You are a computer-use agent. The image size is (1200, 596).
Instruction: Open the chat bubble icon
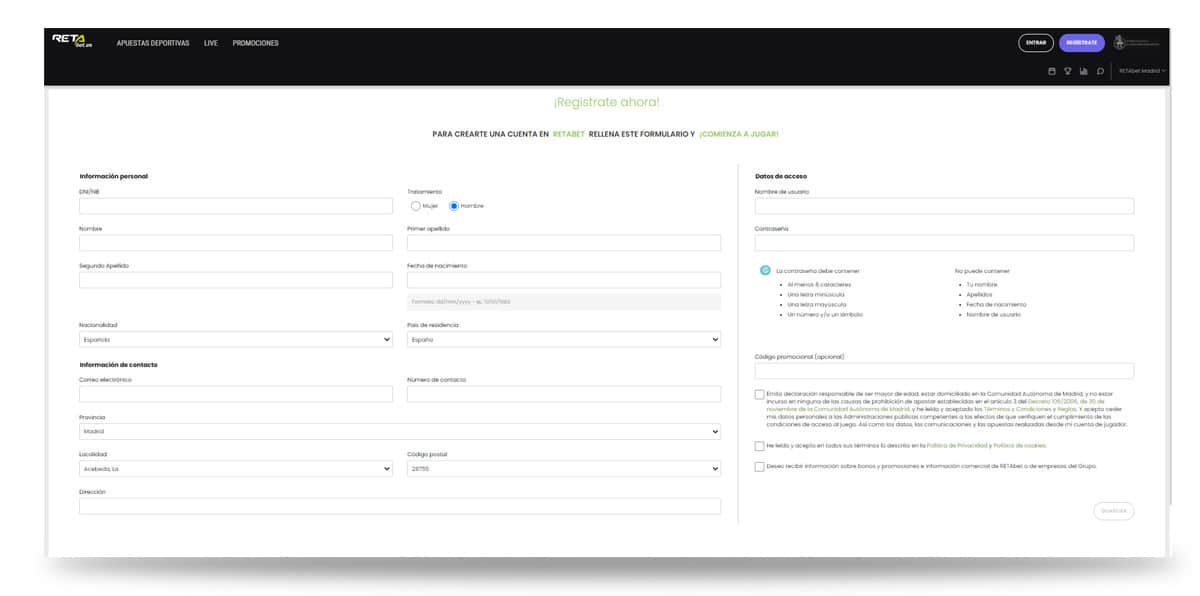point(1100,71)
